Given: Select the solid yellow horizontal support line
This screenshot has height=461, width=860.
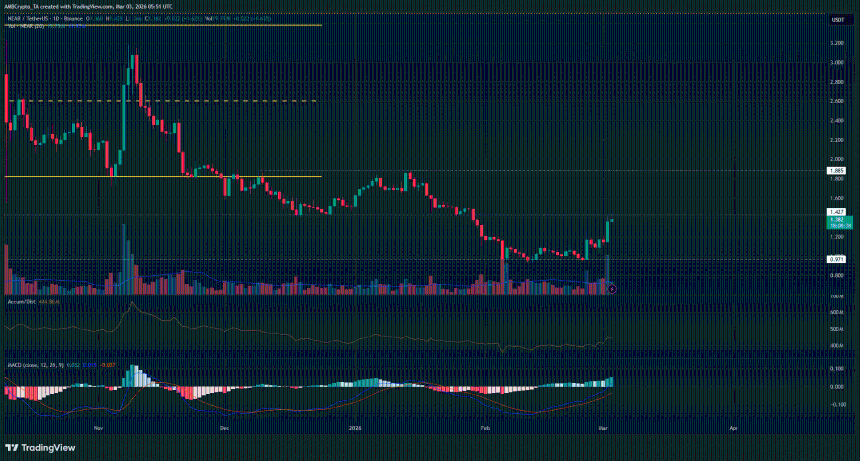Looking at the screenshot, I should 160,176.
